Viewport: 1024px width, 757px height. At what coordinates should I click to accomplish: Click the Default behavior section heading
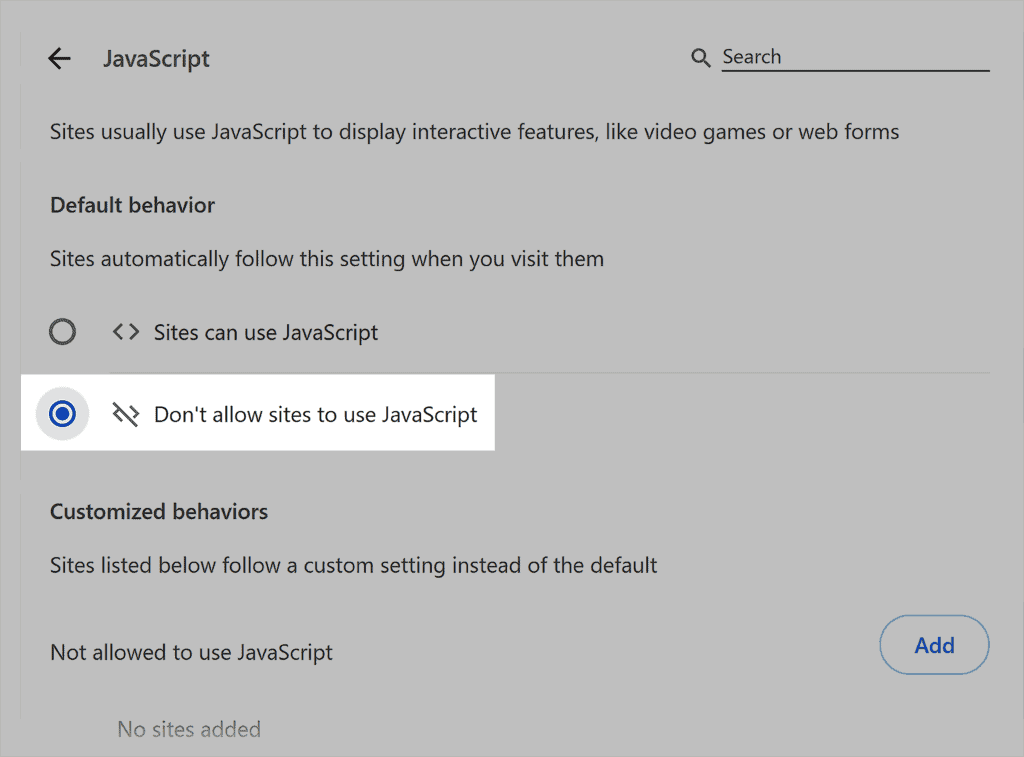click(132, 205)
